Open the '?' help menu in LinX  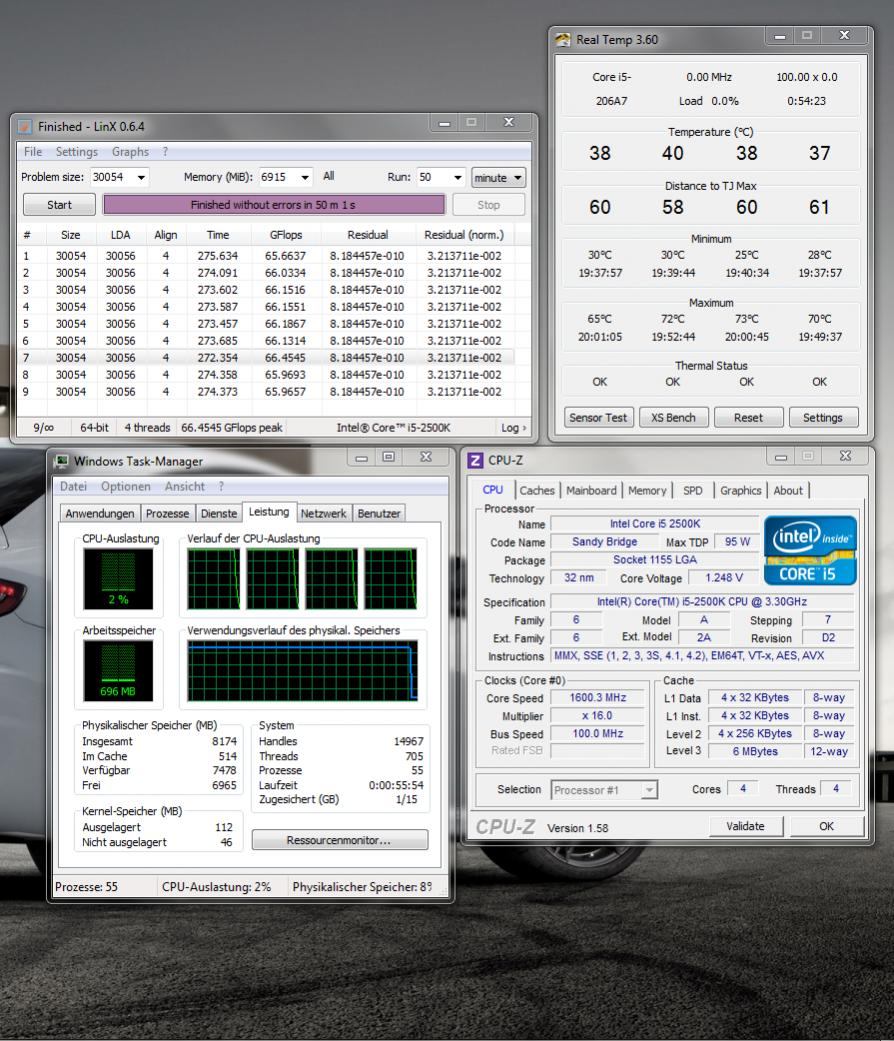[165, 151]
